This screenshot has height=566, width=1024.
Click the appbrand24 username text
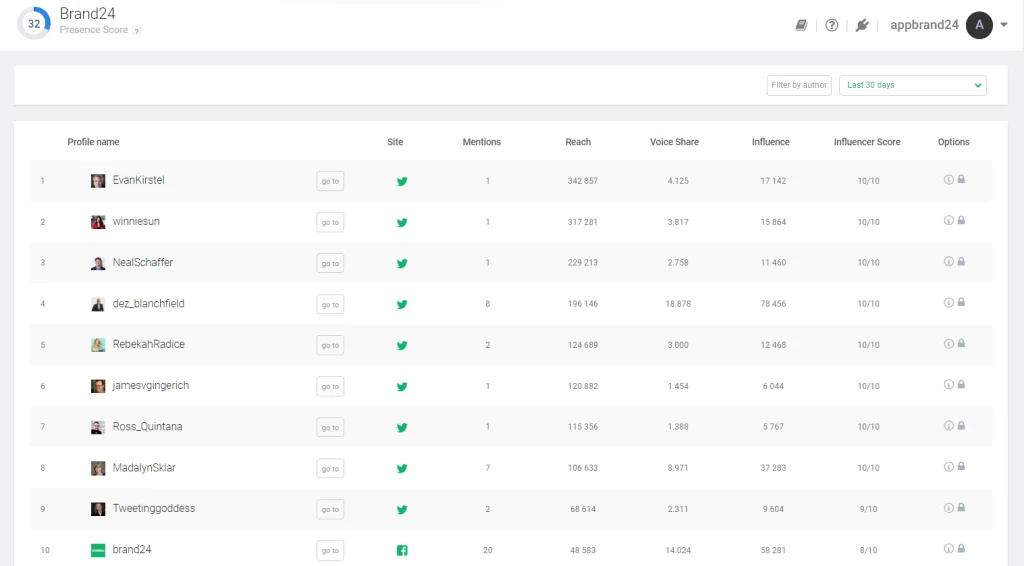(924, 25)
